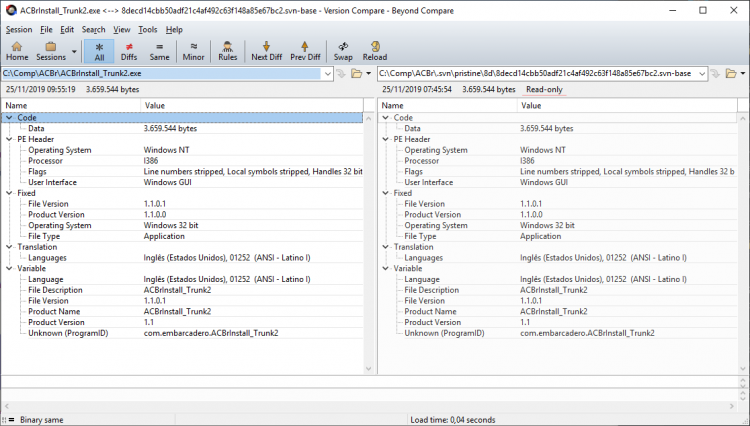The image size is (750, 426).
Task: Click the right file path field
Action: pos(537,74)
